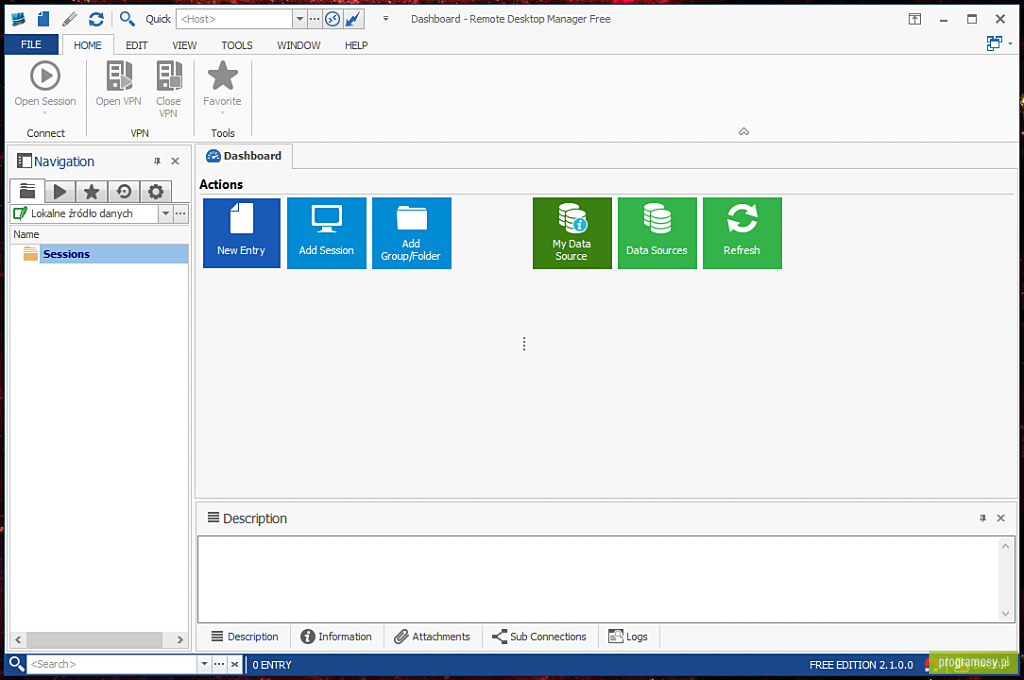This screenshot has height=680, width=1024.
Task: Click the Close VPN ribbon icon
Action: click(x=168, y=76)
